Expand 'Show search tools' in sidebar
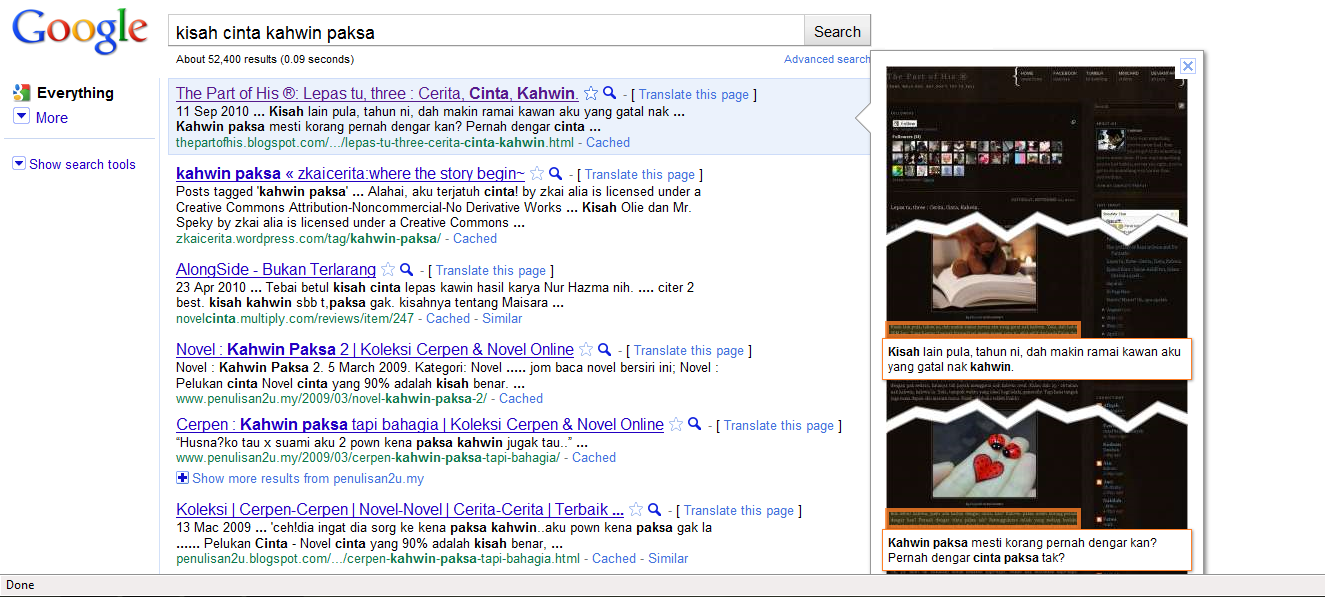This screenshot has width=1325, height=597. [x=74, y=164]
